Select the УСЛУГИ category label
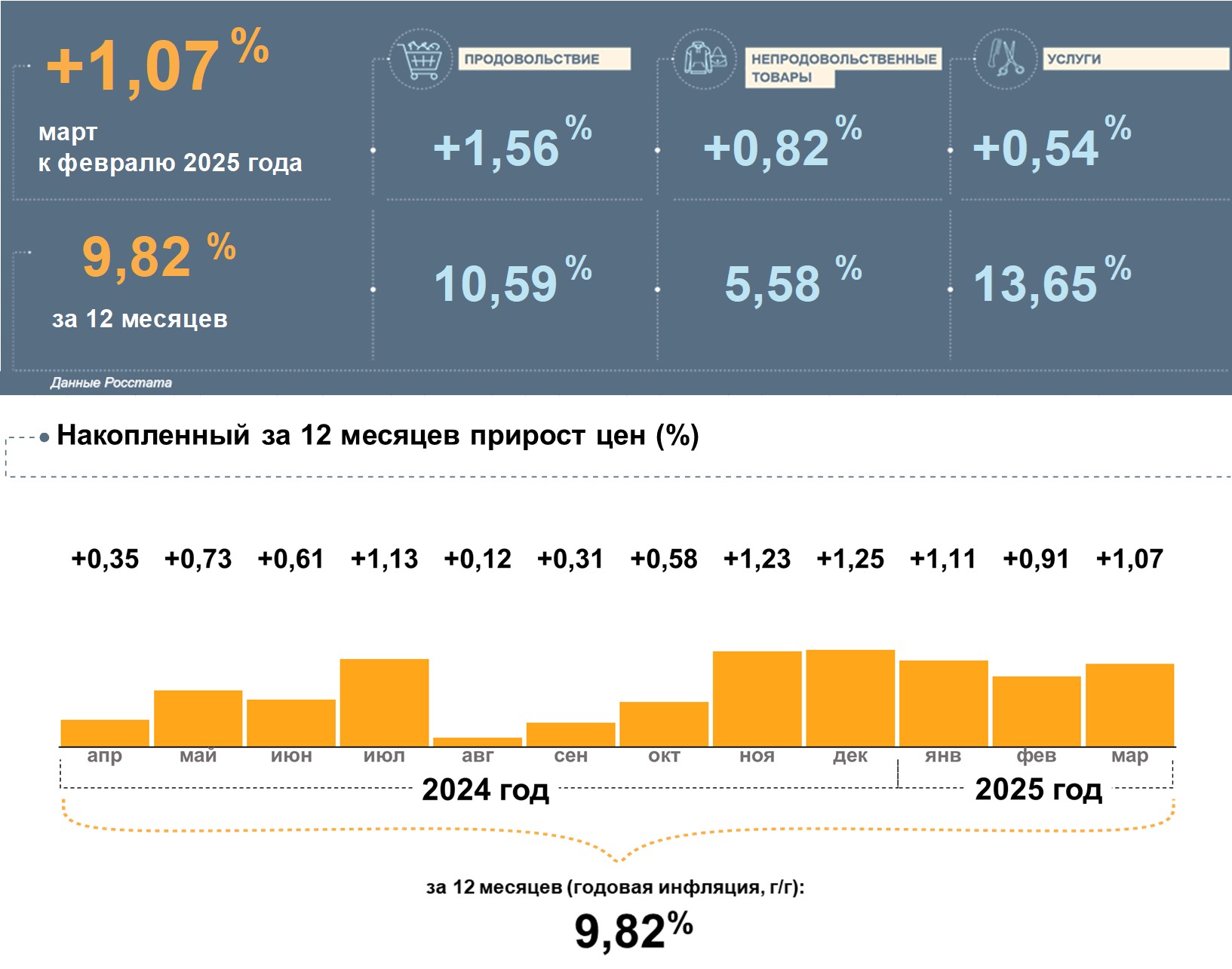The width and height of the screenshot is (1232, 969). pyautogui.click(x=1135, y=59)
